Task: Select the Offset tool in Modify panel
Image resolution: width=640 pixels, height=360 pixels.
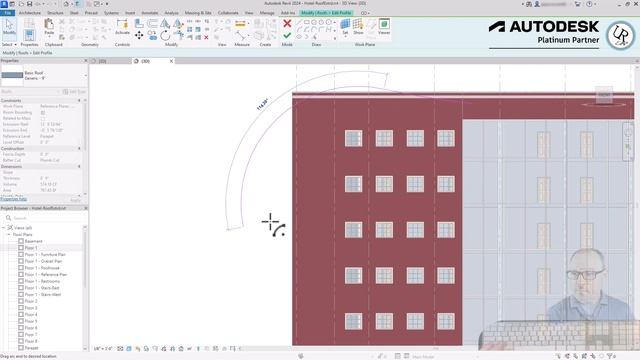Action: pyautogui.click(x=152, y=24)
